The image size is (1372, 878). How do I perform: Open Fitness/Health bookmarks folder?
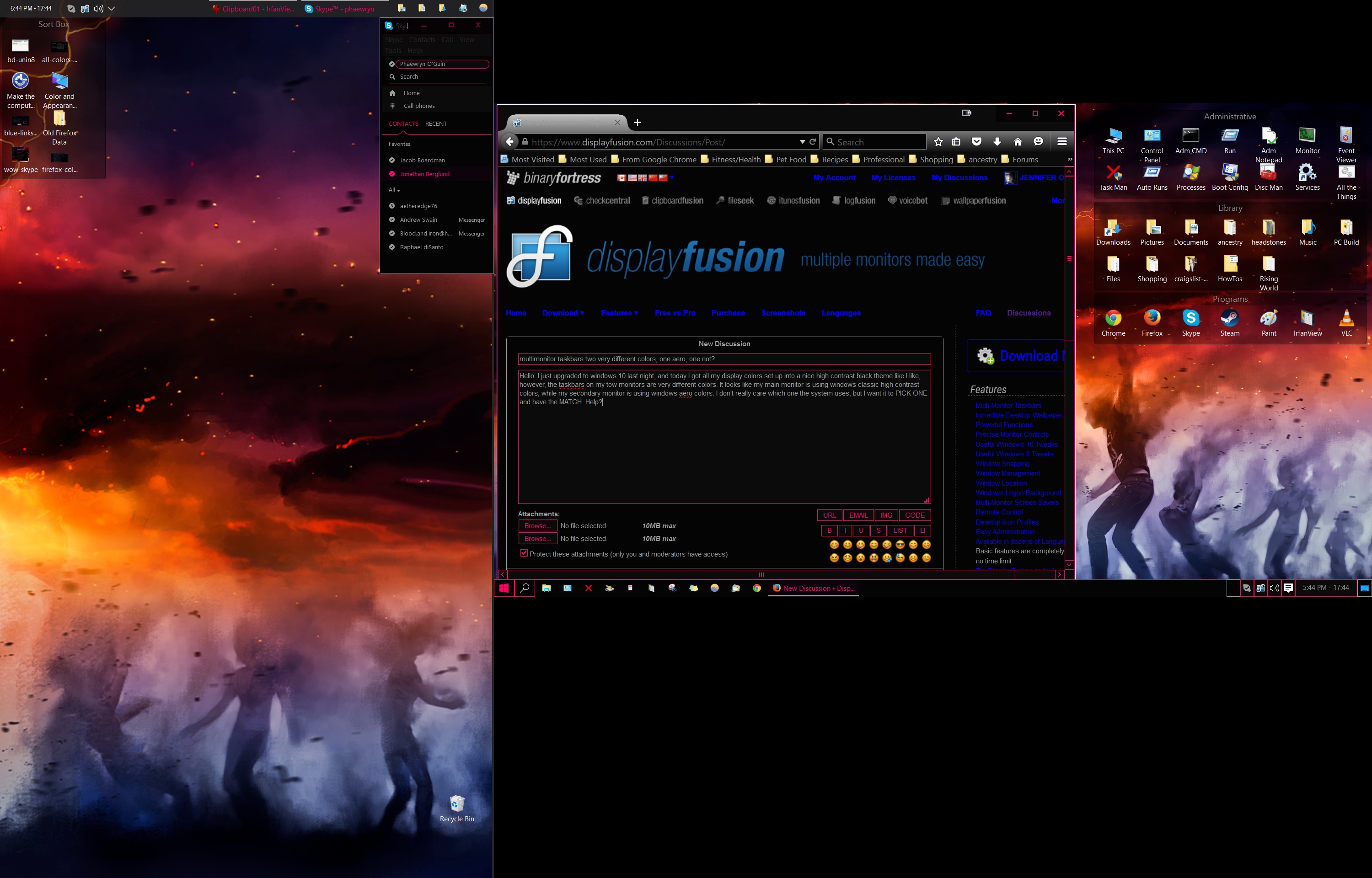point(730,160)
